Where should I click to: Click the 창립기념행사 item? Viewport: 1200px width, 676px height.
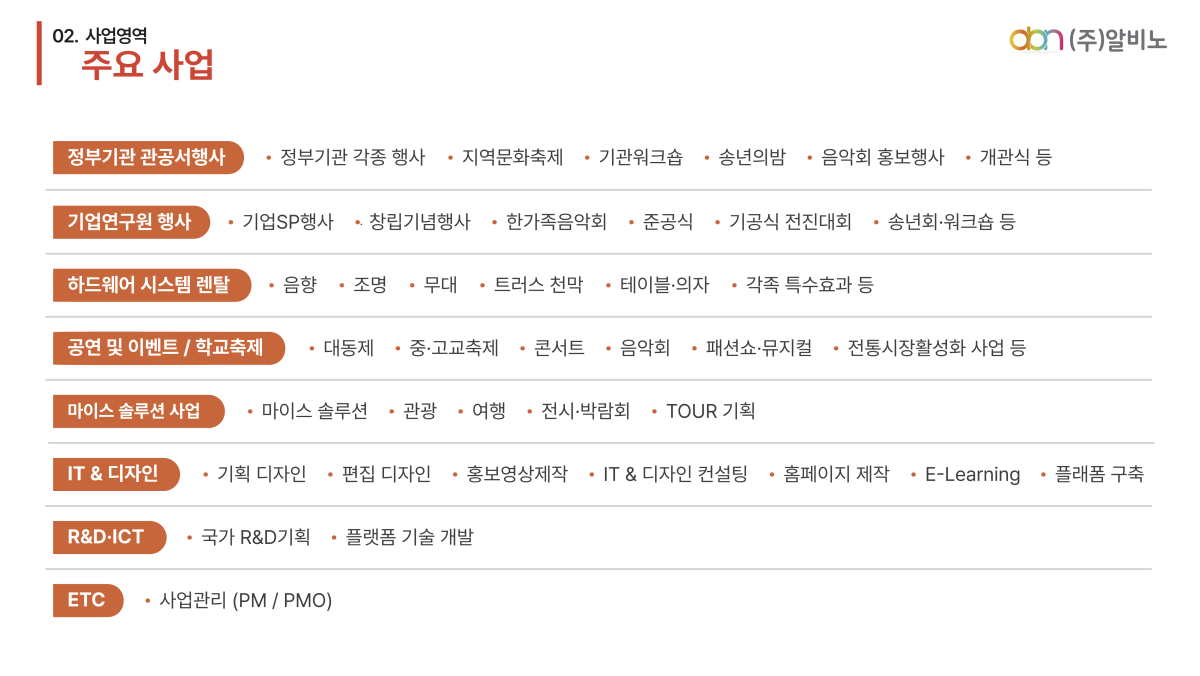[419, 221]
